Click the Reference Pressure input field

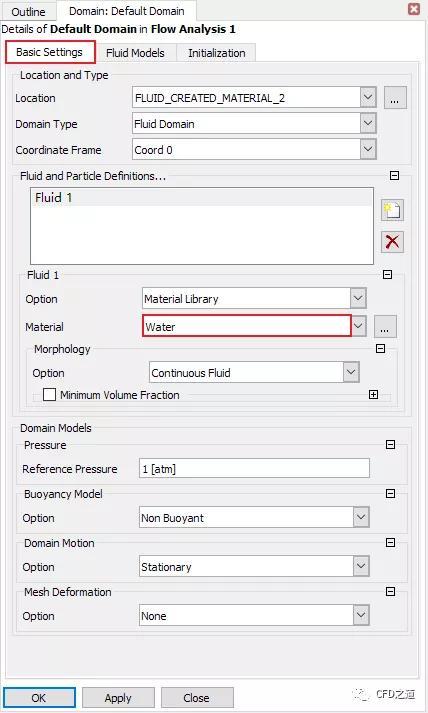point(254,468)
